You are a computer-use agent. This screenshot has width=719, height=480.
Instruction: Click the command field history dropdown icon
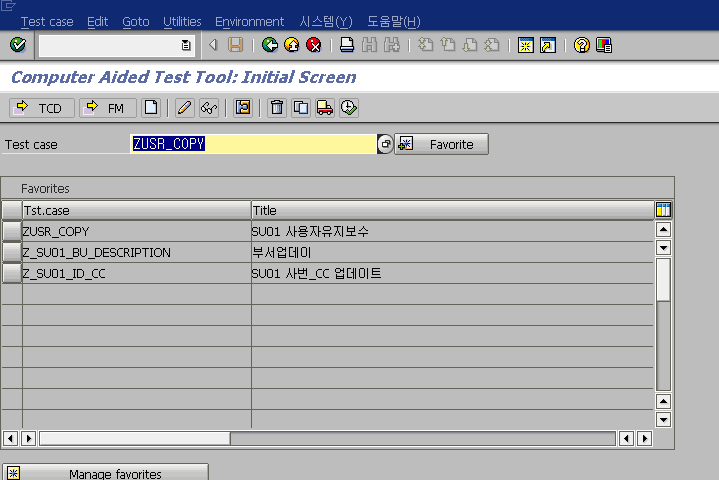click(x=186, y=45)
